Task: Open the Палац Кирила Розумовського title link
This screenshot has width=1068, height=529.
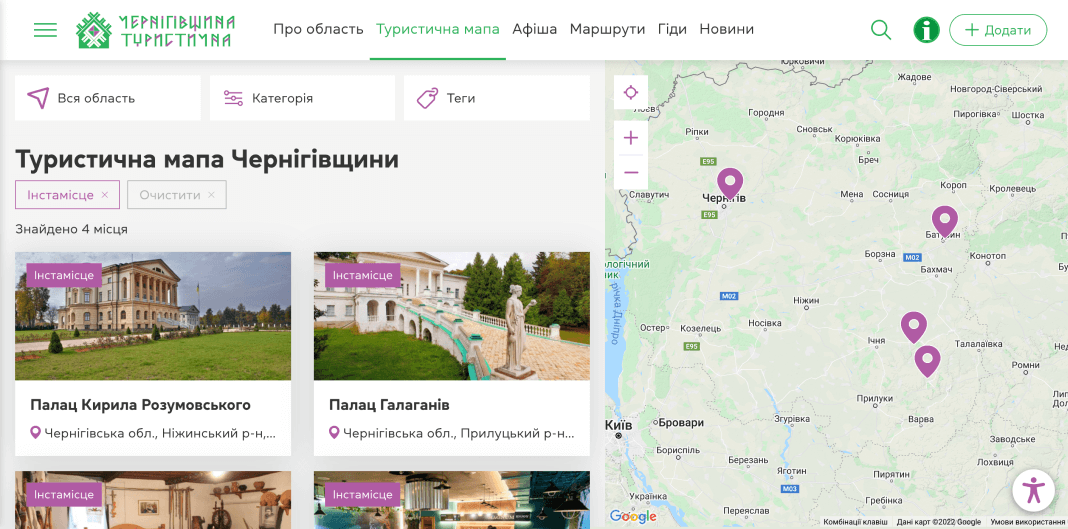Action: click(x=140, y=405)
